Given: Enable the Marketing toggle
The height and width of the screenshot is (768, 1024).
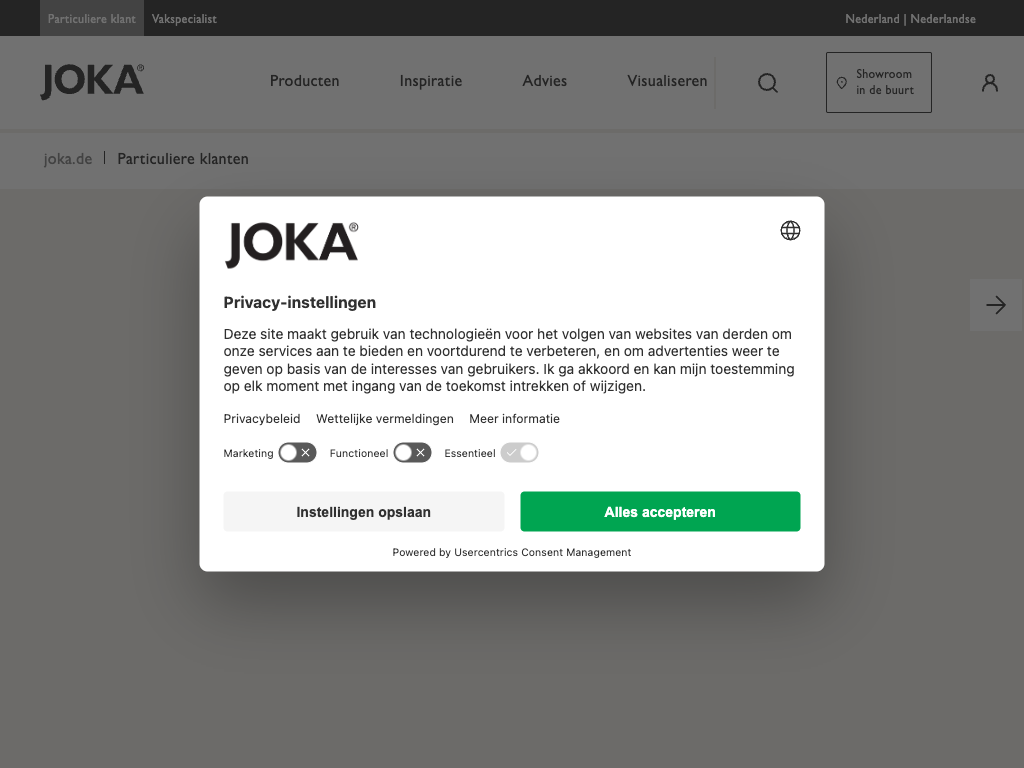Looking at the screenshot, I should pyautogui.click(x=297, y=453).
